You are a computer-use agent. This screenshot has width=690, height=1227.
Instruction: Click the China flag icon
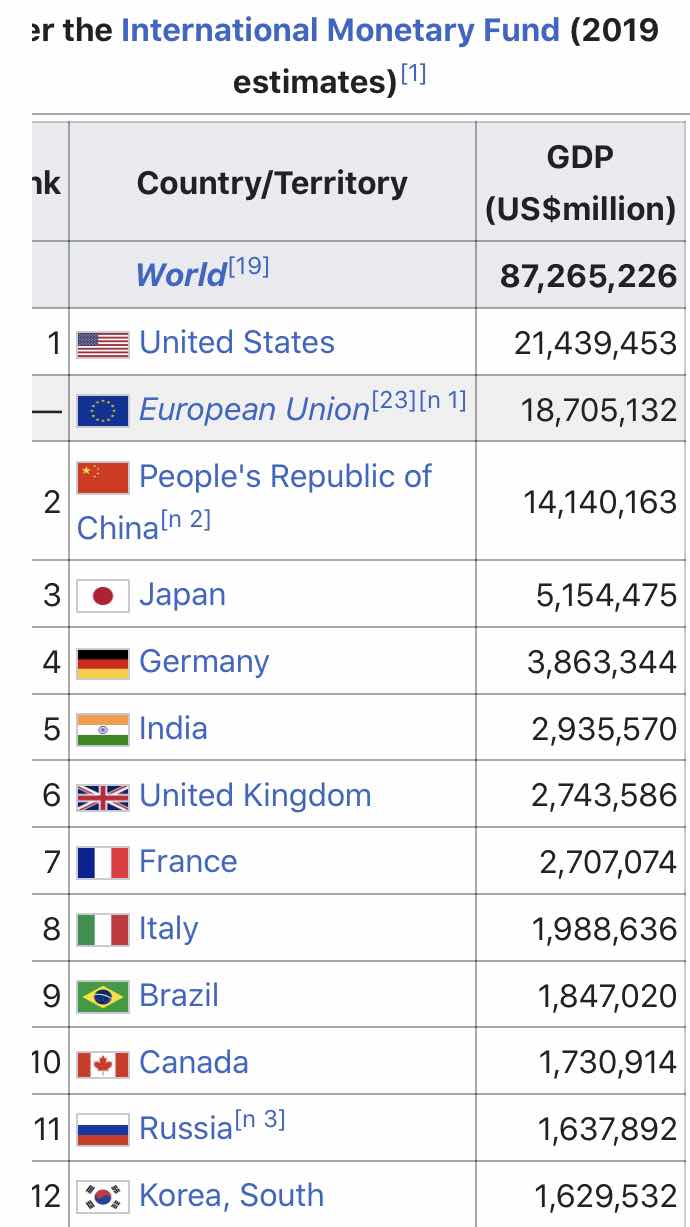tap(103, 477)
